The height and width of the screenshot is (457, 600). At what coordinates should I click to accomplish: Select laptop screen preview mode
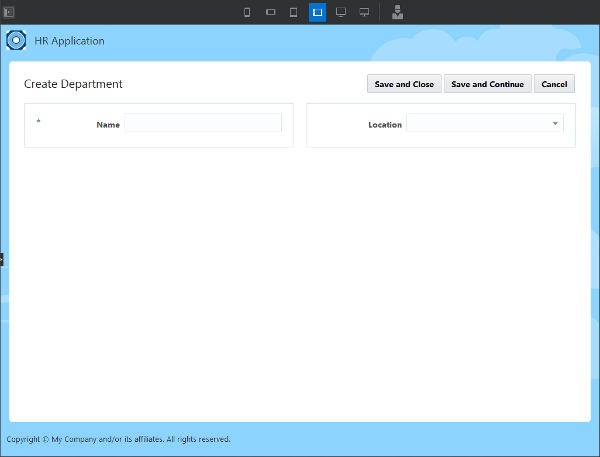[x=341, y=12]
